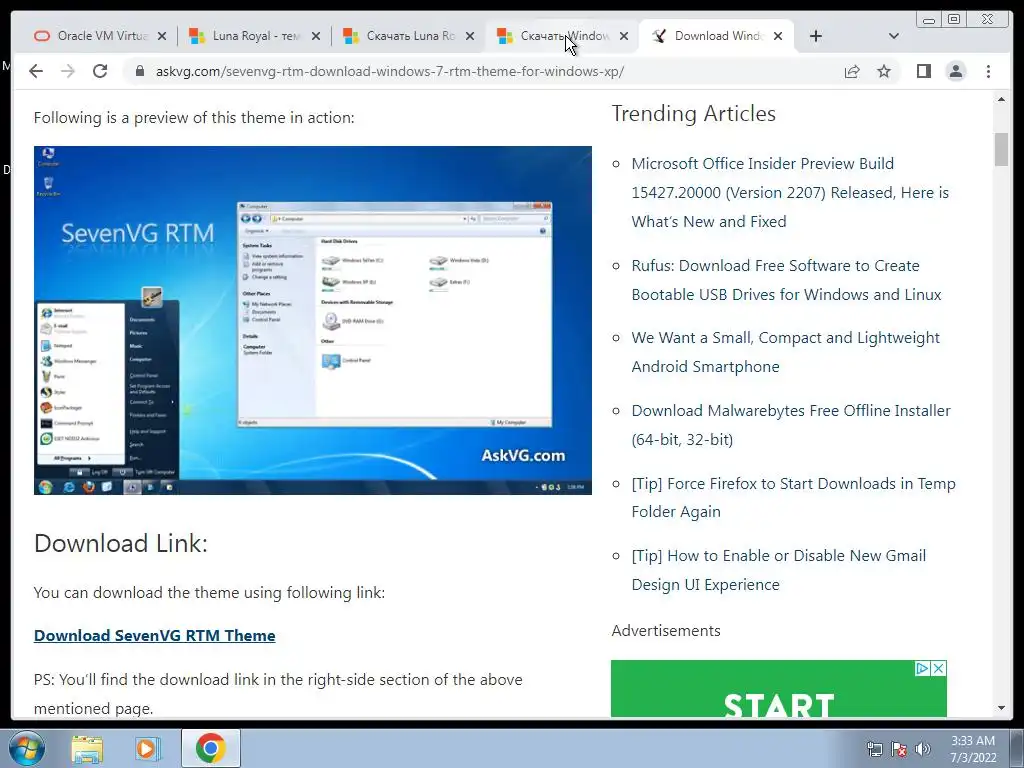The image size is (1024, 768).
Task: Open Windows Explorer from taskbar
Action: pos(87,748)
